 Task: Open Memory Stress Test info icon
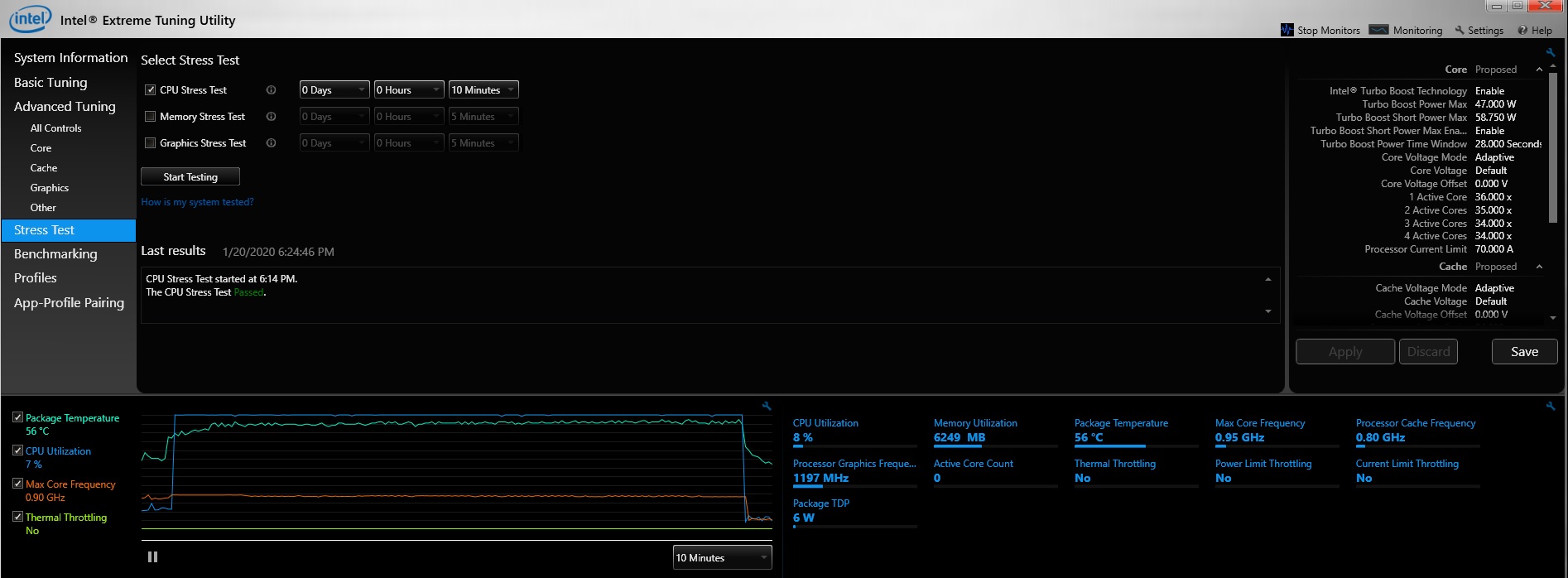pyautogui.click(x=271, y=117)
